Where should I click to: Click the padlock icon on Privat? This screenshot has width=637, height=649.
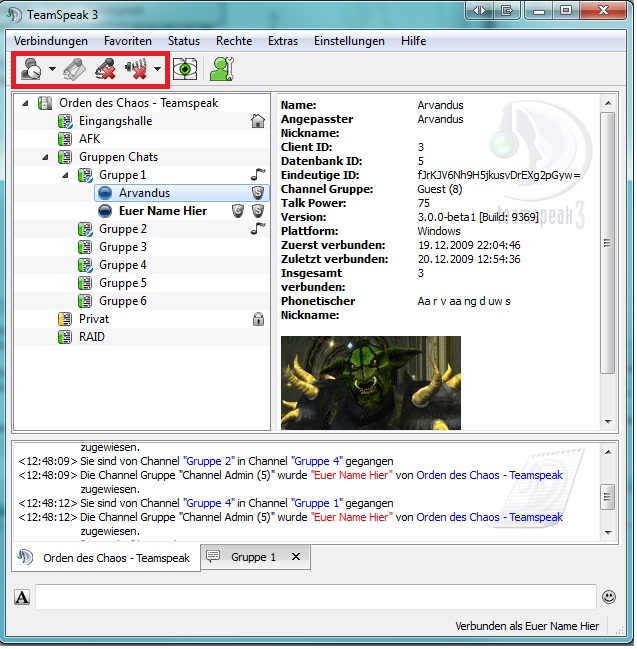tap(258, 319)
